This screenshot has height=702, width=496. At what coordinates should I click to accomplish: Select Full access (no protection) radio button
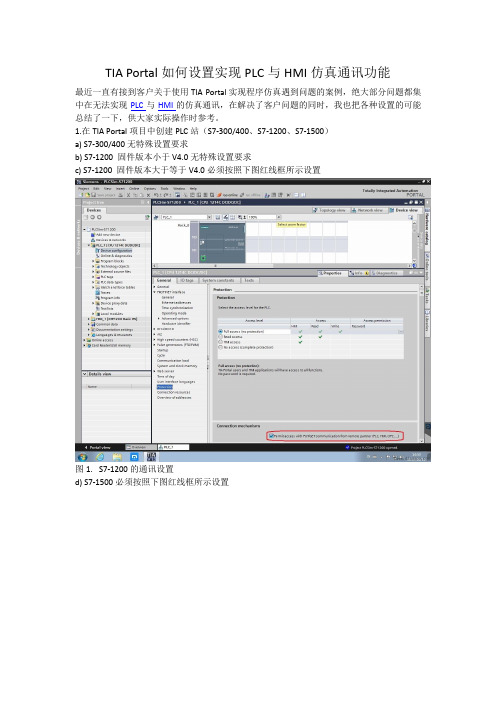click(x=220, y=331)
